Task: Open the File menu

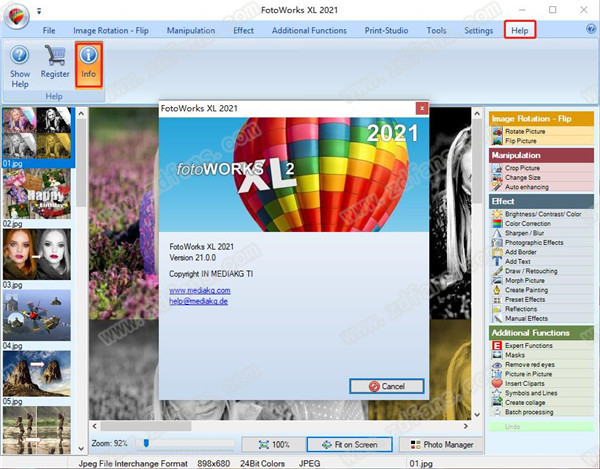Action: pyautogui.click(x=49, y=30)
